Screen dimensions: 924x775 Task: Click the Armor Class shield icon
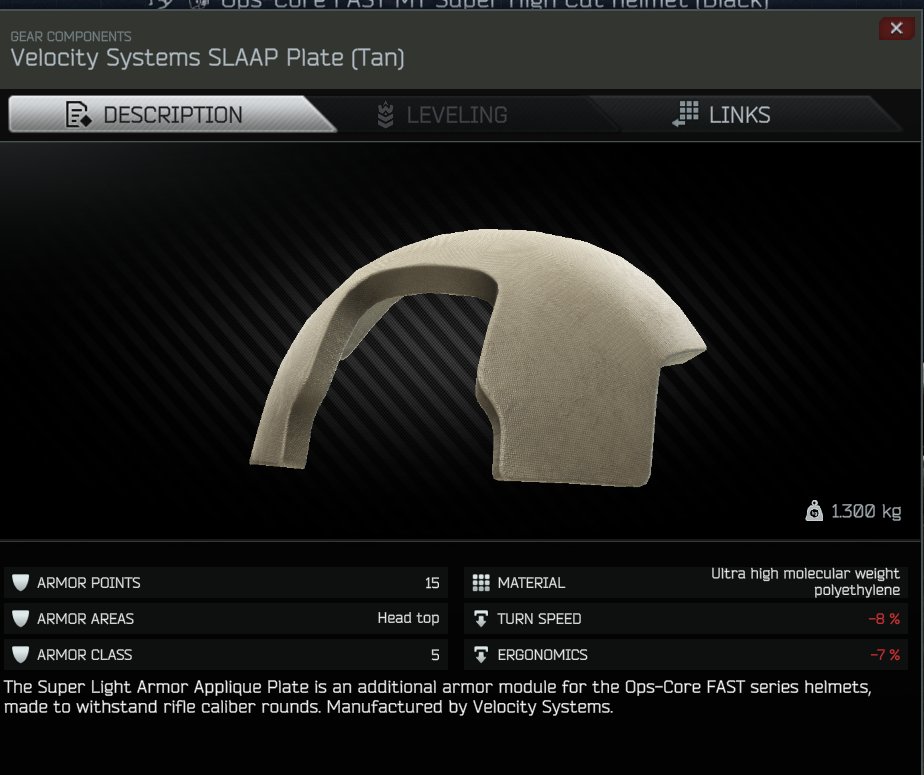(20, 654)
